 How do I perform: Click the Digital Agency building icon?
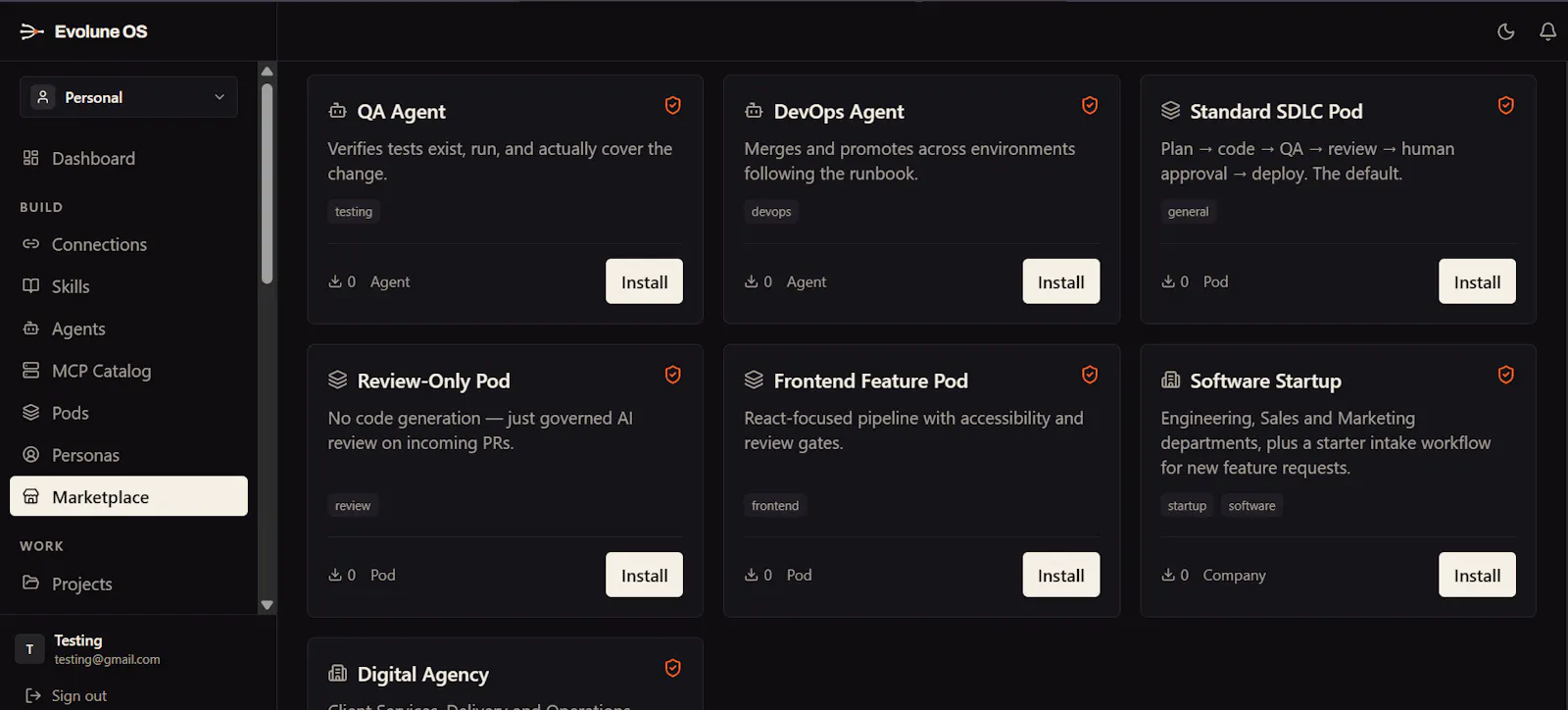338,674
